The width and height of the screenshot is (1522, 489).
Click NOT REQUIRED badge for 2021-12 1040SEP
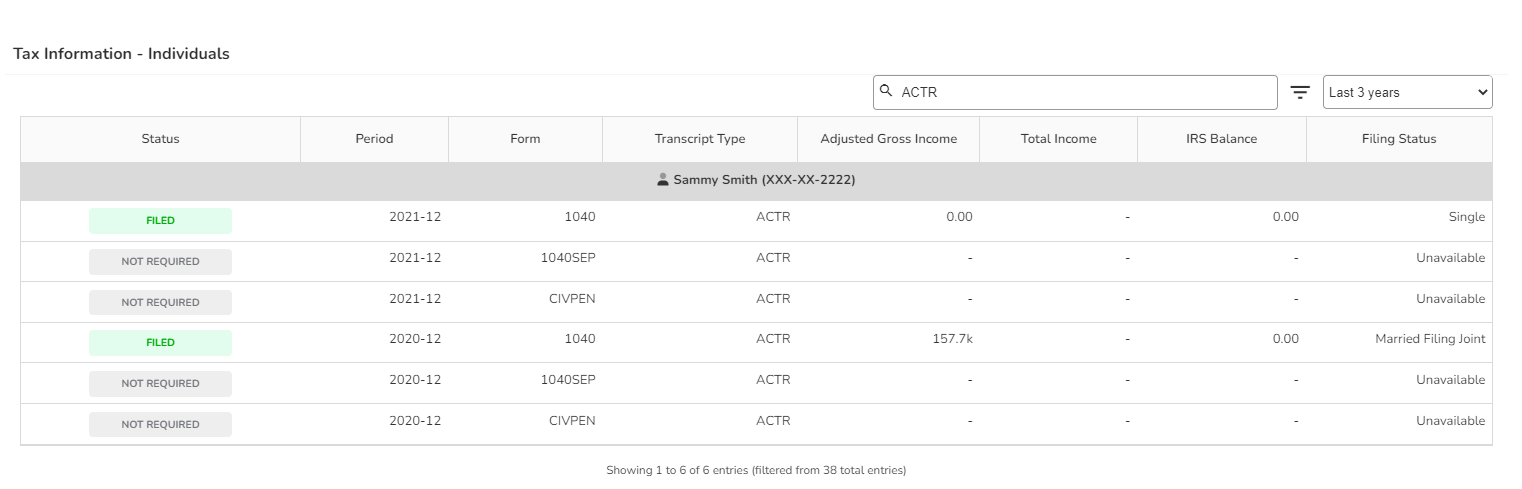(x=160, y=262)
